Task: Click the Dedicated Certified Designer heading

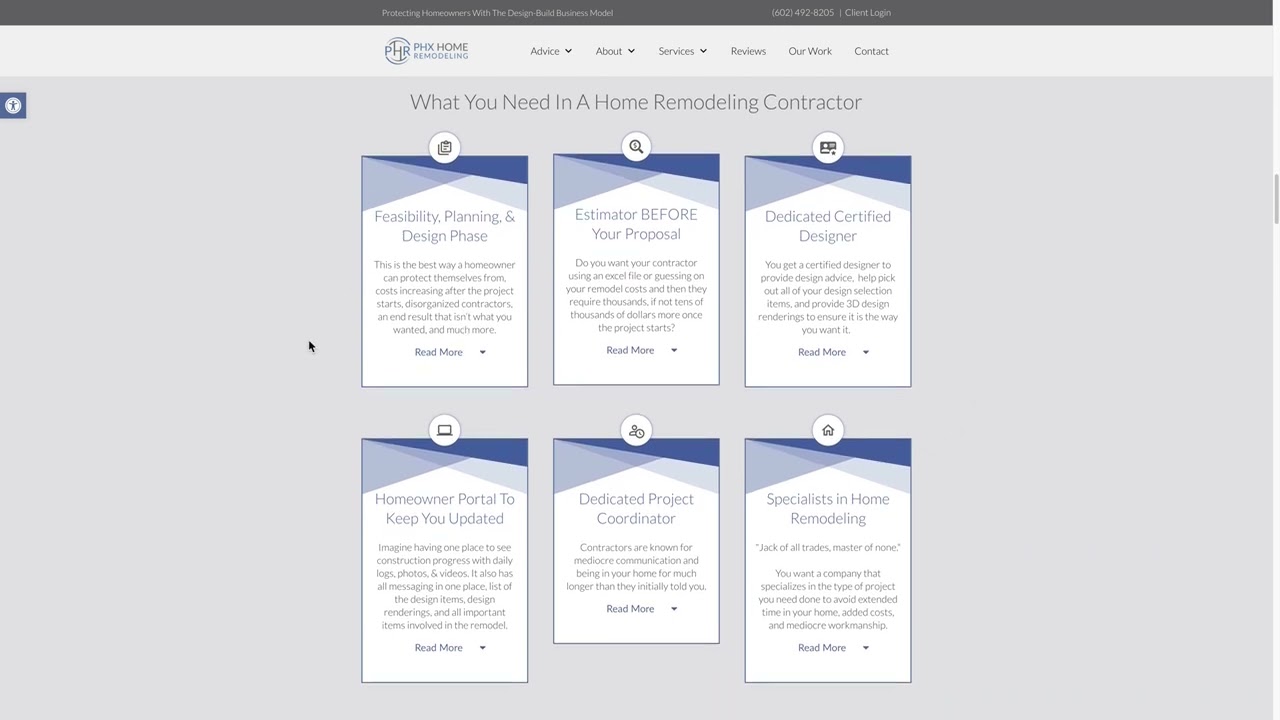Action: pos(828,226)
